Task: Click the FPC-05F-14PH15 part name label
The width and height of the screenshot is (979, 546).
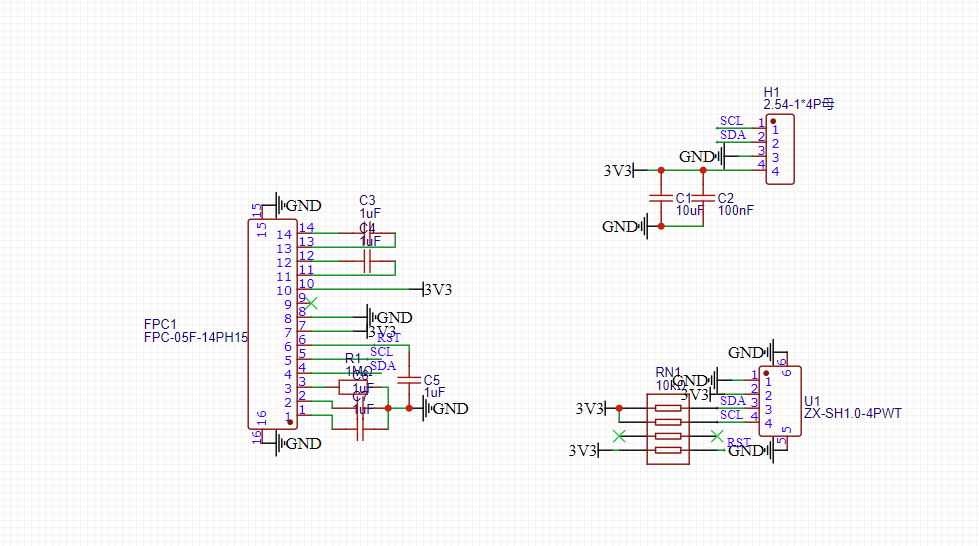Action: (x=195, y=338)
